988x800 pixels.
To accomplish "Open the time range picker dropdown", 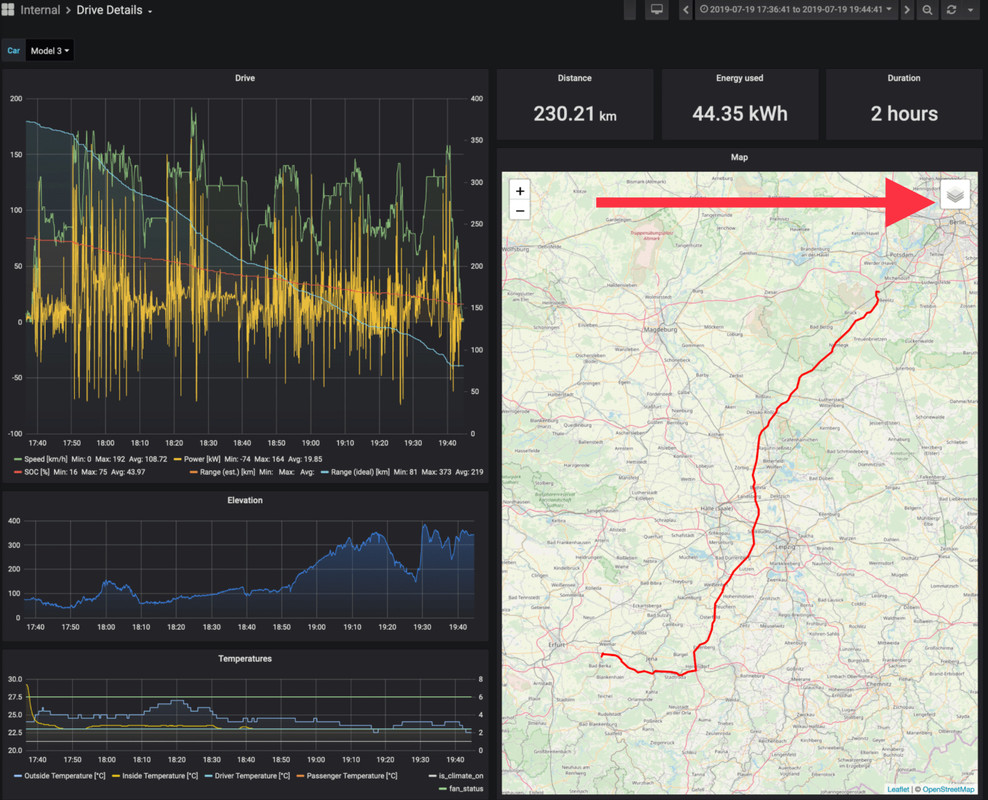I will (x=796, y=9).
